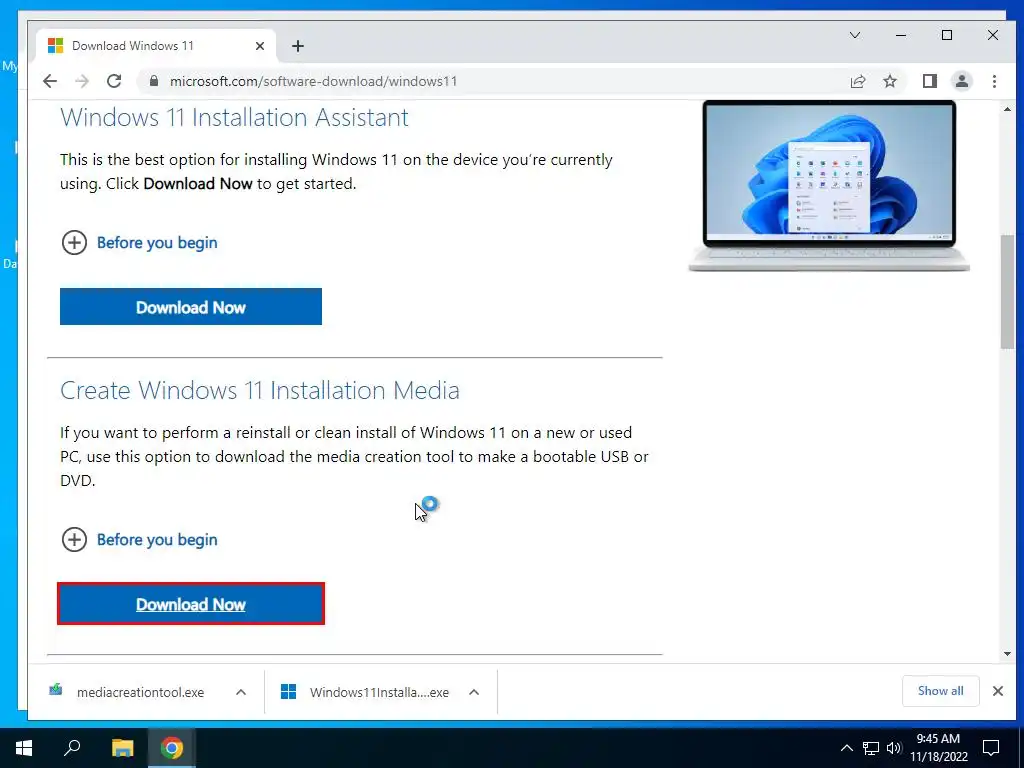Viewport: 1024px width, 768px height.
Task: Open File Explorer from the taskbar
Action: 122,748
